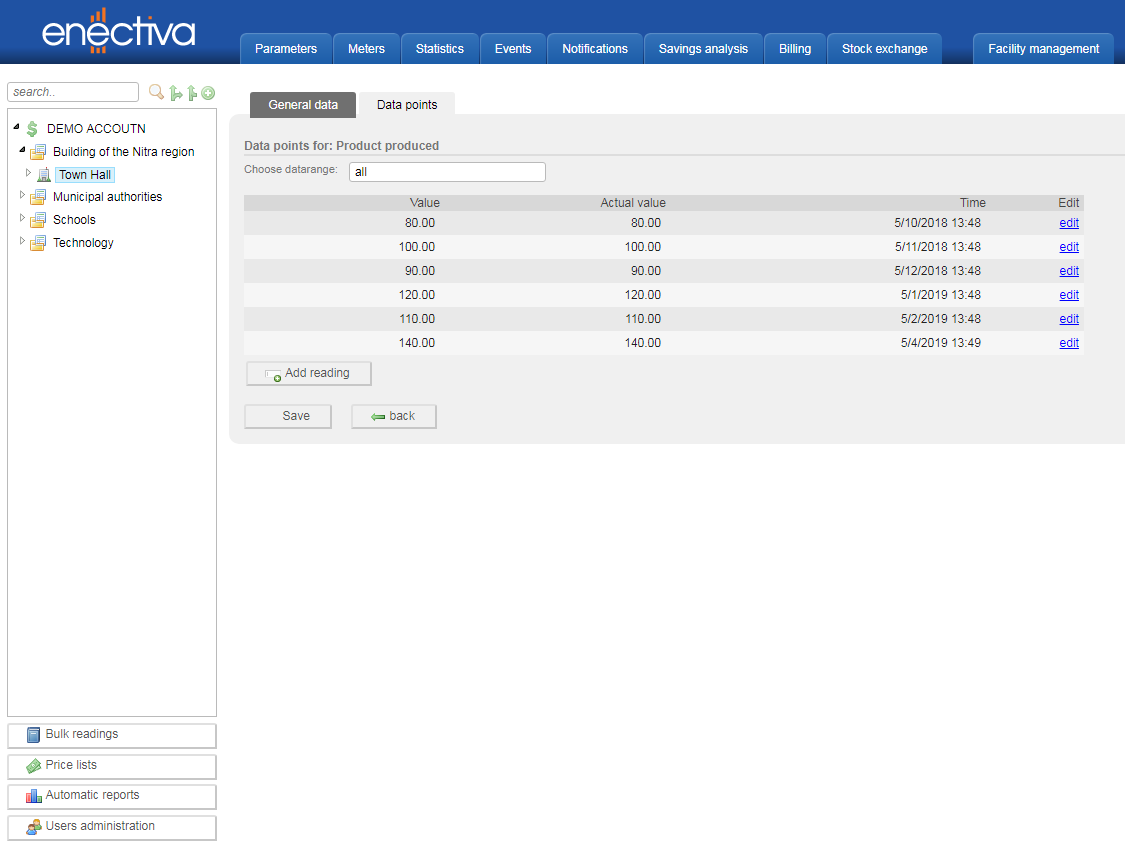This screenshot has width=1125, height=861.
Task: Click the magnifying glass search icon
Action: coord(156,92)
